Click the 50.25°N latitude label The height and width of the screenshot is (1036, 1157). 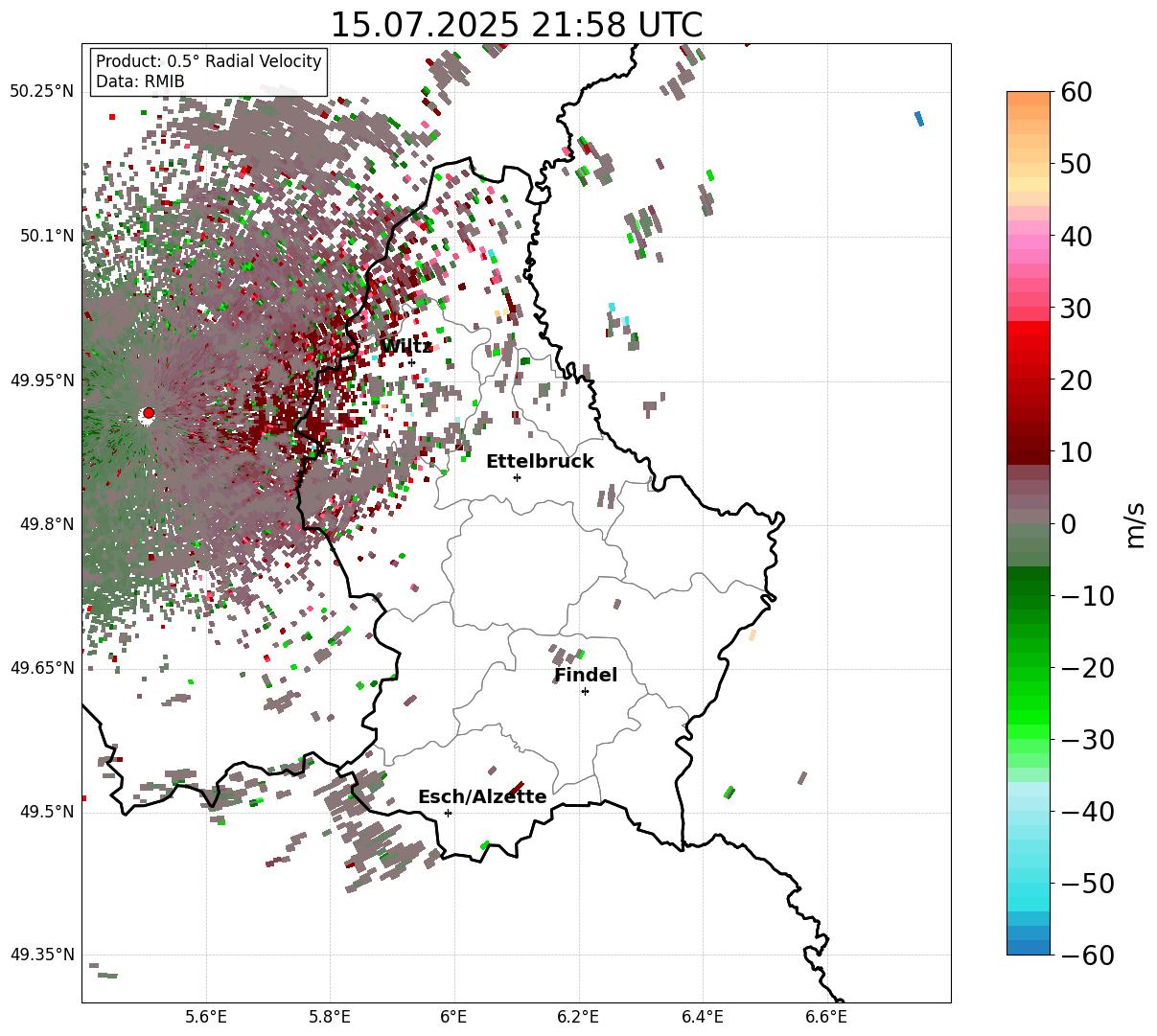tap(42, 92)
